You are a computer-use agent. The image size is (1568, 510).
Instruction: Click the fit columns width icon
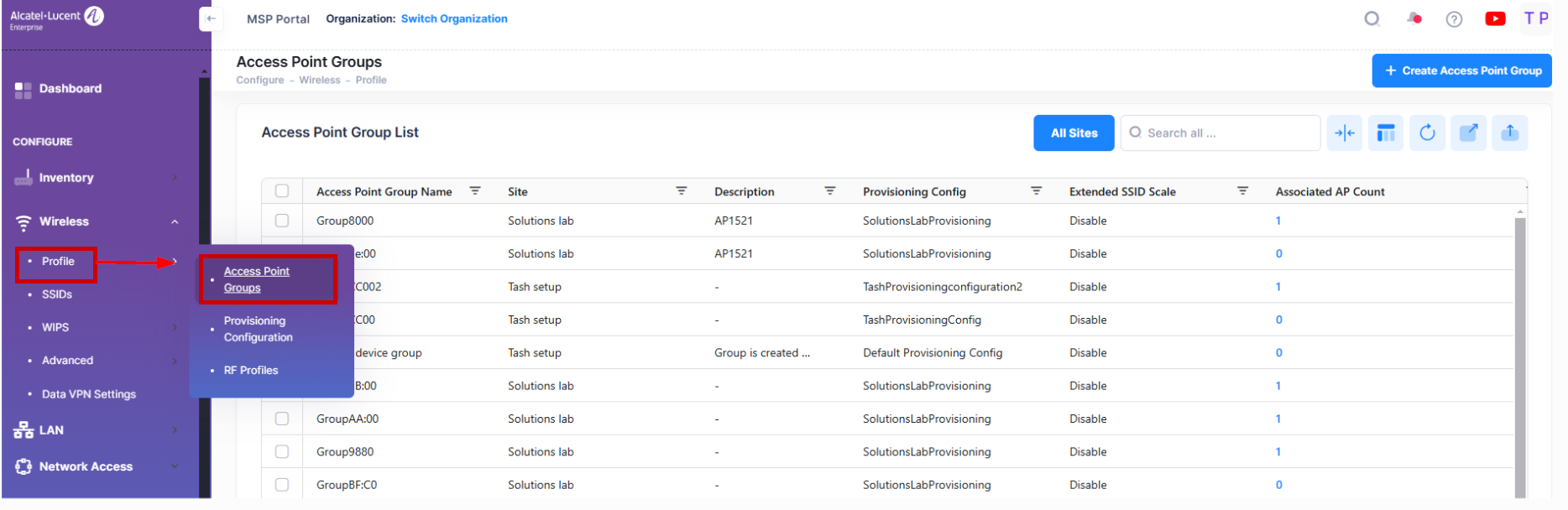[1345, 133]
